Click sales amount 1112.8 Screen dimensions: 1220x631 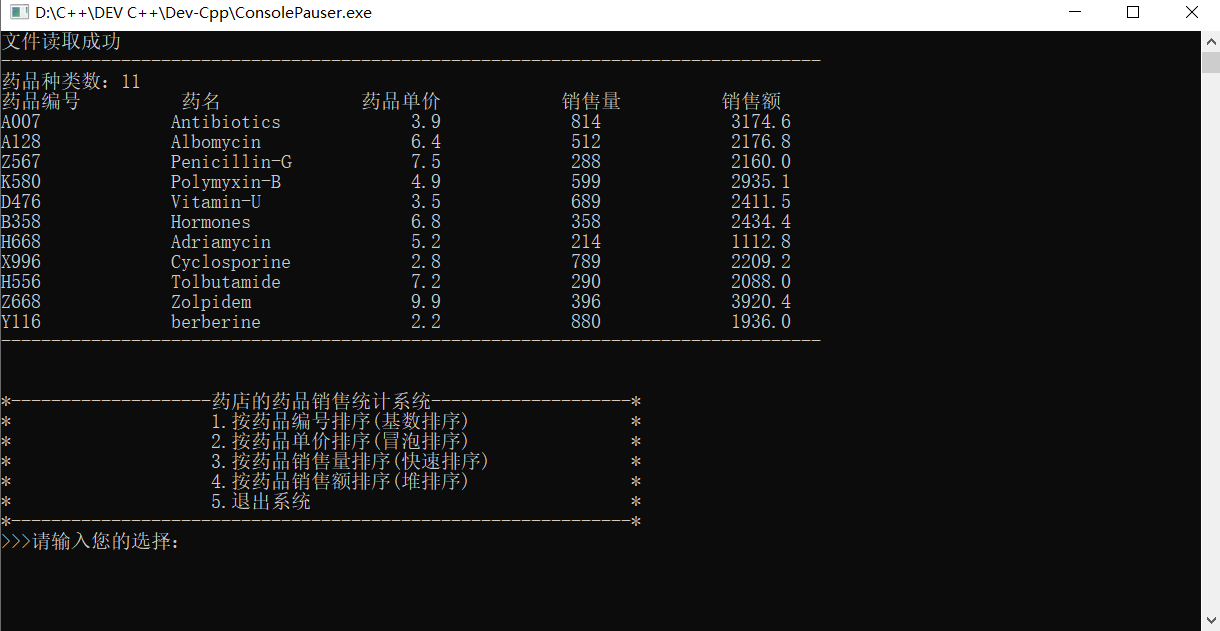(x=761, y=242)
